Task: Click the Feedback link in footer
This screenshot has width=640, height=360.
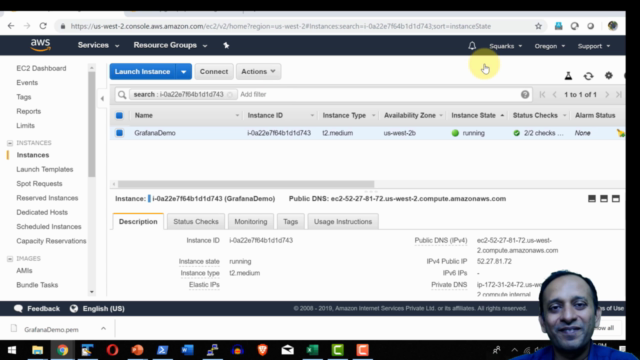Action: pos(37,309)
